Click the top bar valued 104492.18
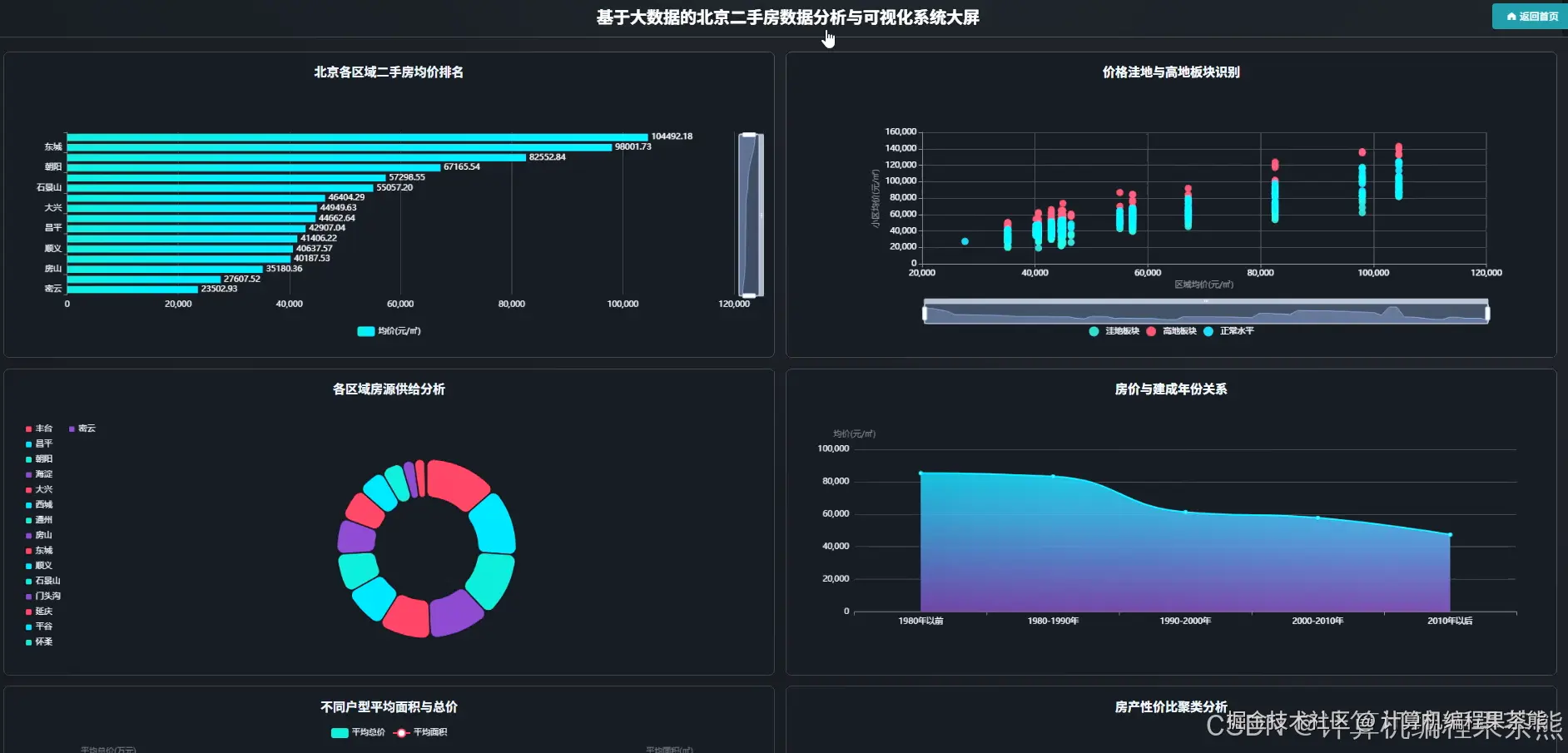This screenshot has width=1568, height=753. (x=357, y=137)
